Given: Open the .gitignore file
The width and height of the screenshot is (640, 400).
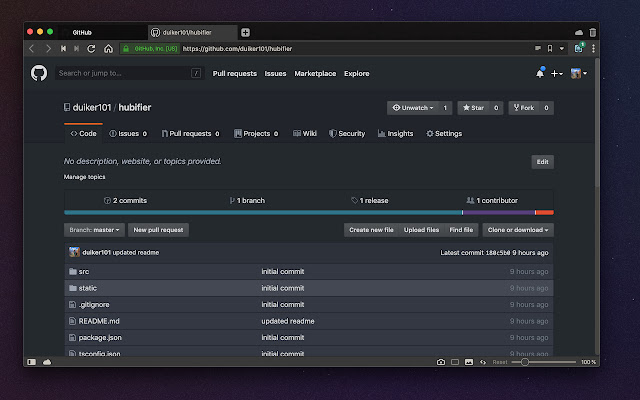Looking at the screenshot, I should tap(94, 304).
